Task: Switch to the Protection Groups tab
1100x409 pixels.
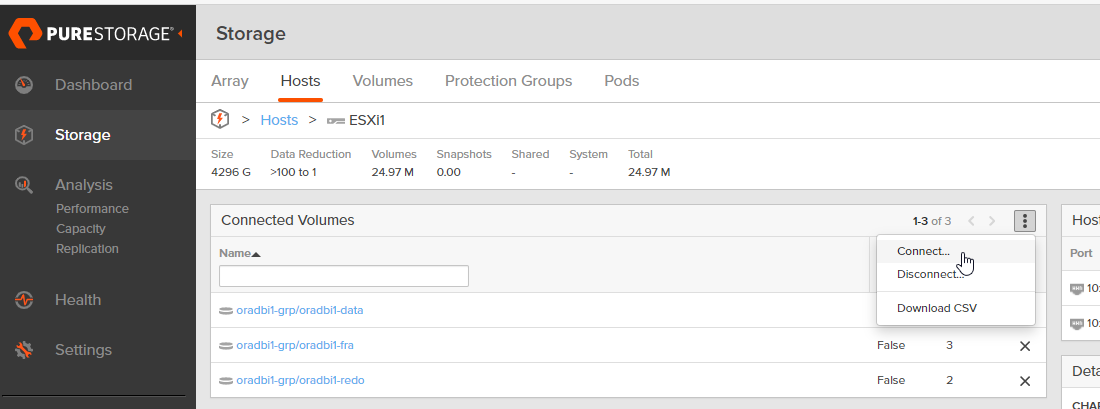Action: (x=509, y=81)
